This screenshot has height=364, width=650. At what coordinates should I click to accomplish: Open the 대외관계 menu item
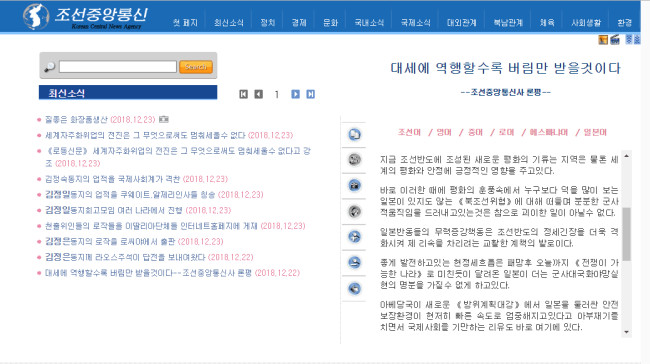461,23
